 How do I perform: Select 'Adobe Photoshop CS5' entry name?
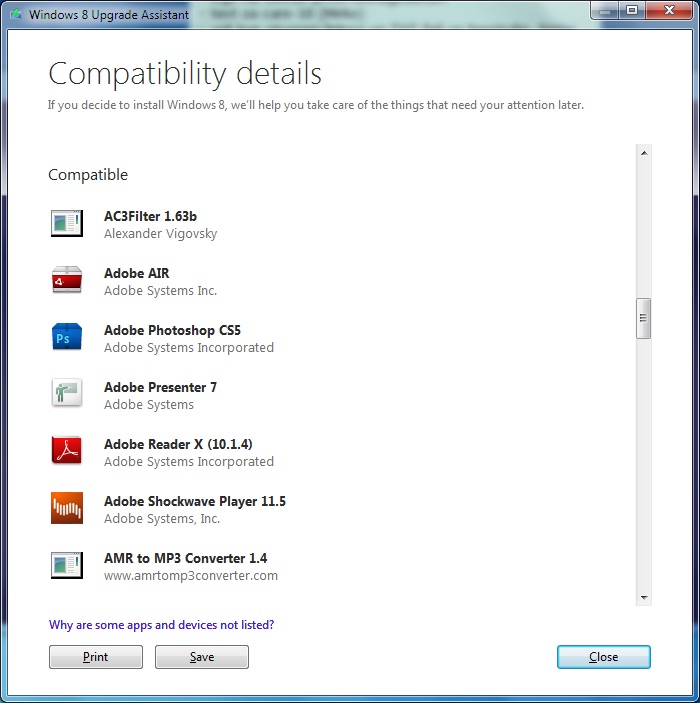[x=173, y=330]
